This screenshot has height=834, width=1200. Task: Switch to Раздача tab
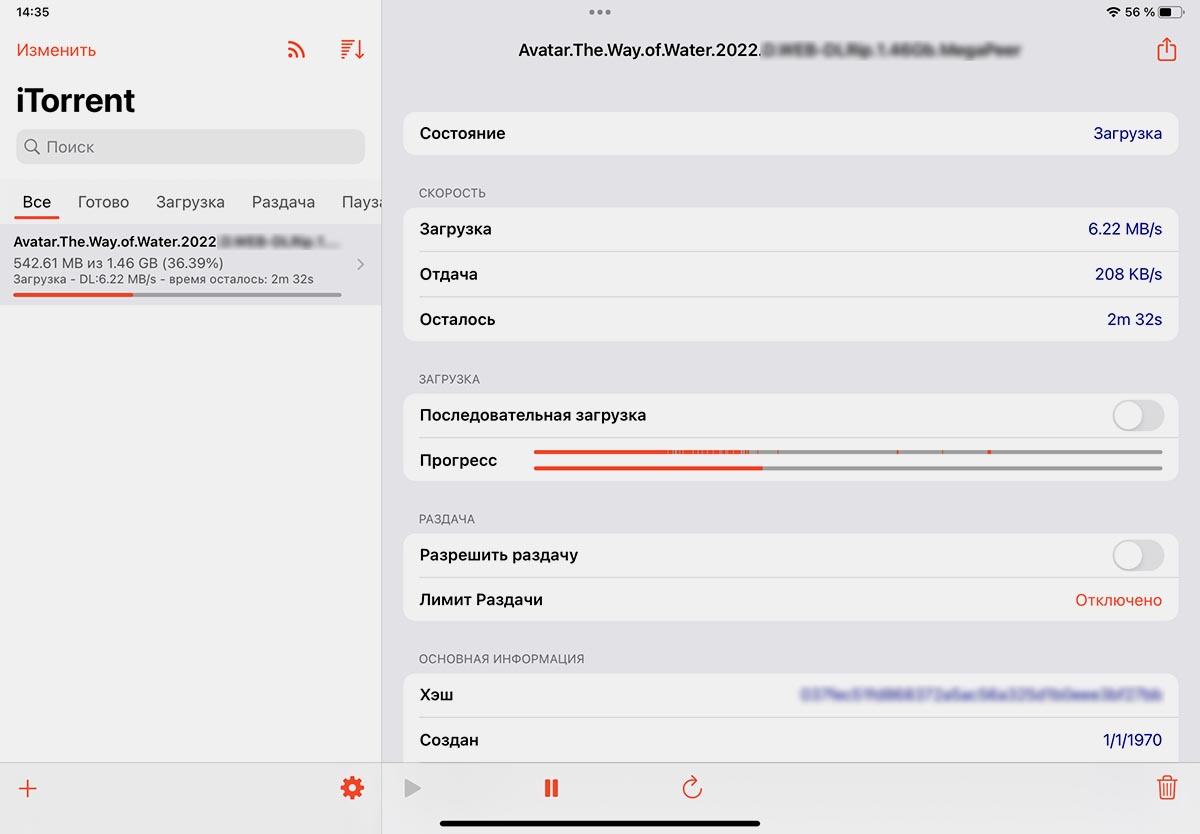[x=284, y=202]
